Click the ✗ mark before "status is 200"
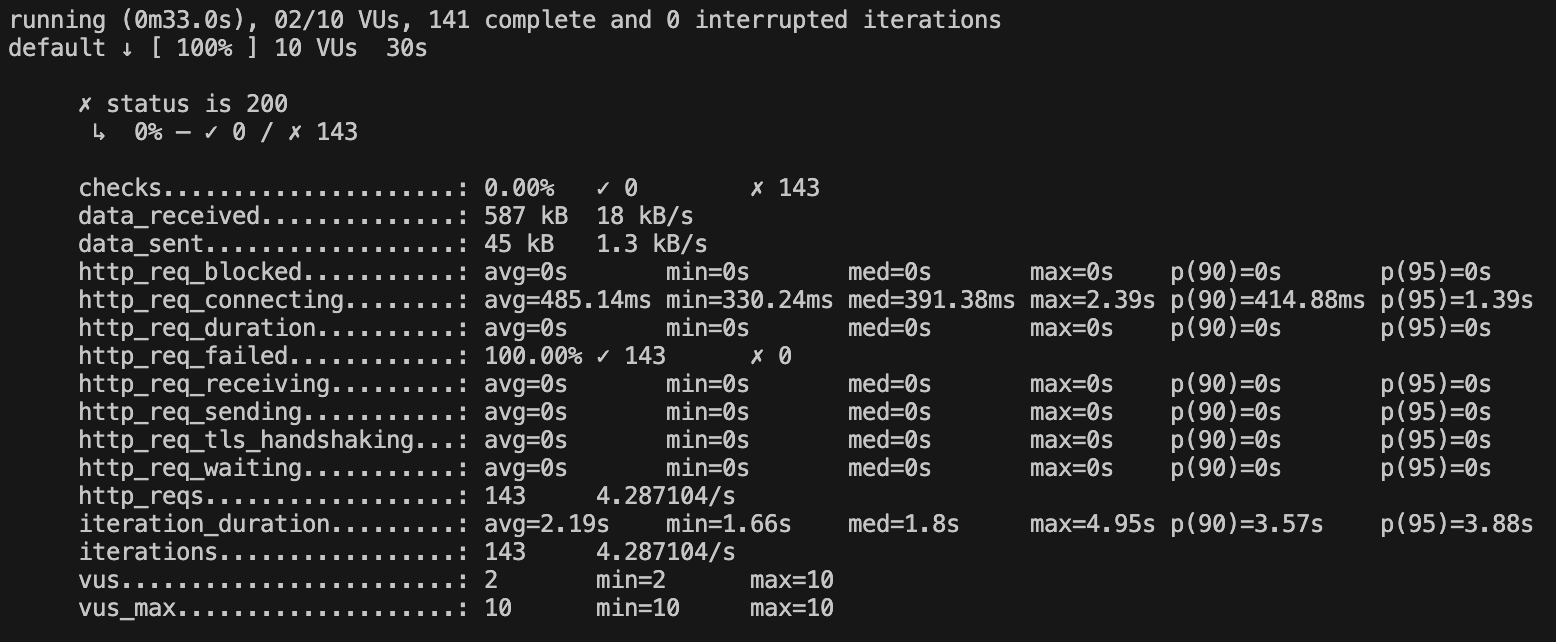 [85, 104]
